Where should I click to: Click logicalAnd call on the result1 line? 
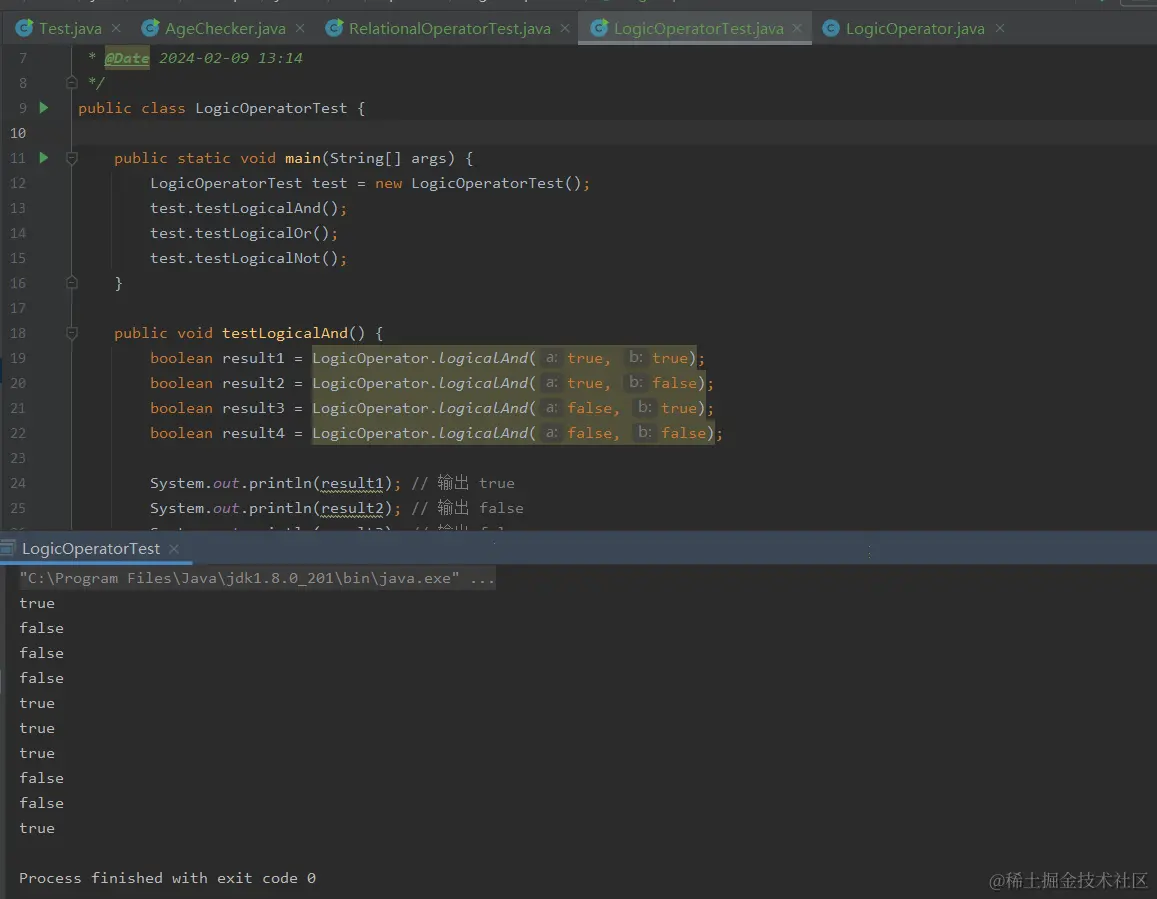tap(483, 358)
